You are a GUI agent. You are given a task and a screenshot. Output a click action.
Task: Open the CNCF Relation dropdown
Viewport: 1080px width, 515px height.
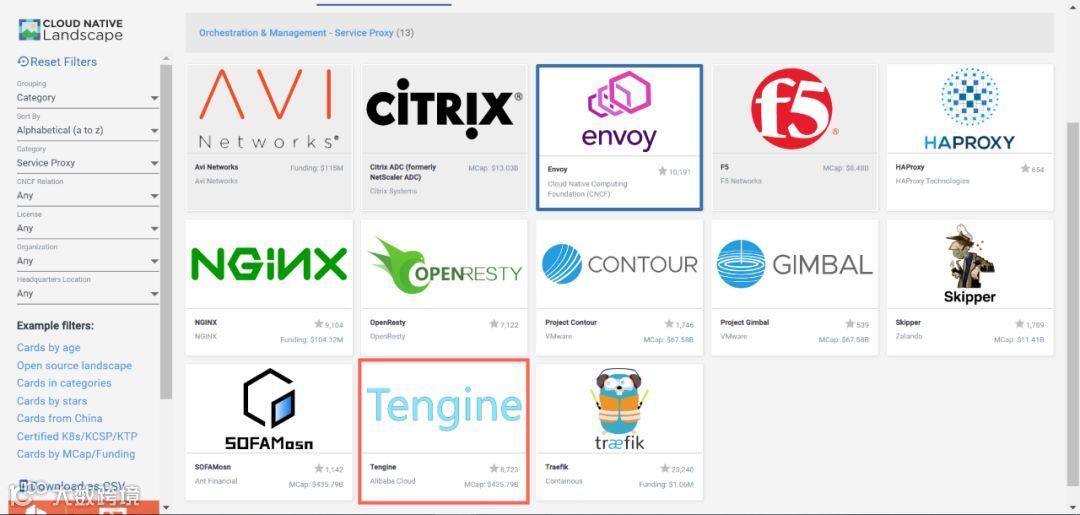coord(87,196)
